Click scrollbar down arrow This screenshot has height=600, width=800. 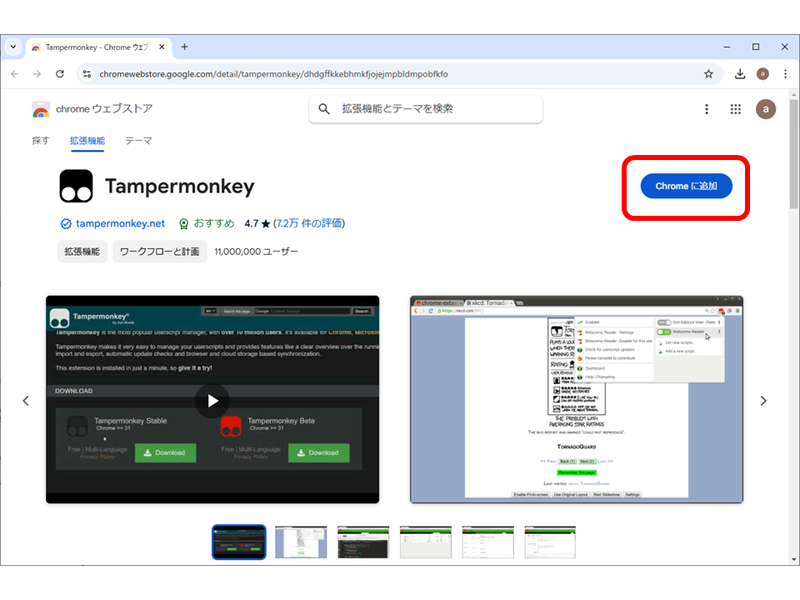click(x=793, y=560)
